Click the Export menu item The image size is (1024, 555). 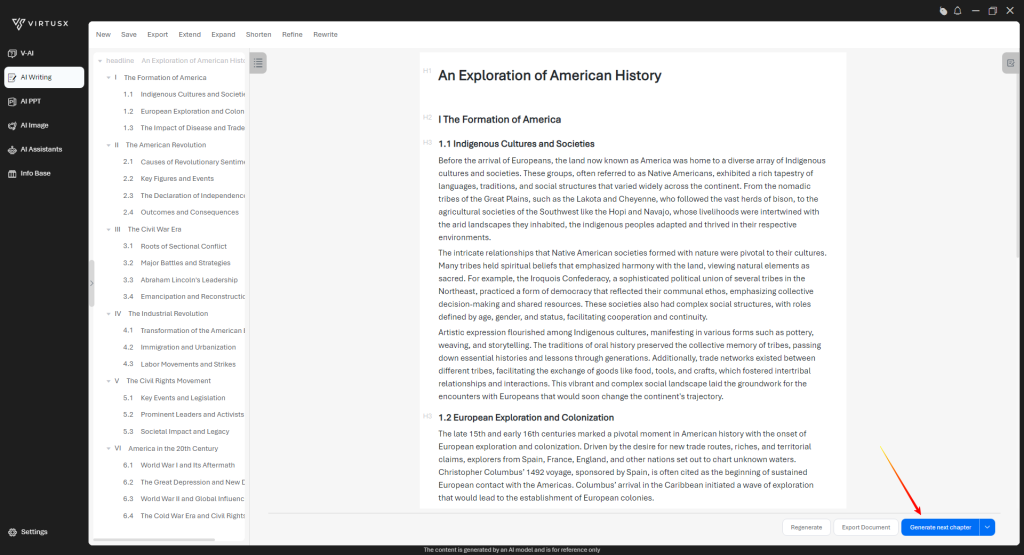(157, 35)
